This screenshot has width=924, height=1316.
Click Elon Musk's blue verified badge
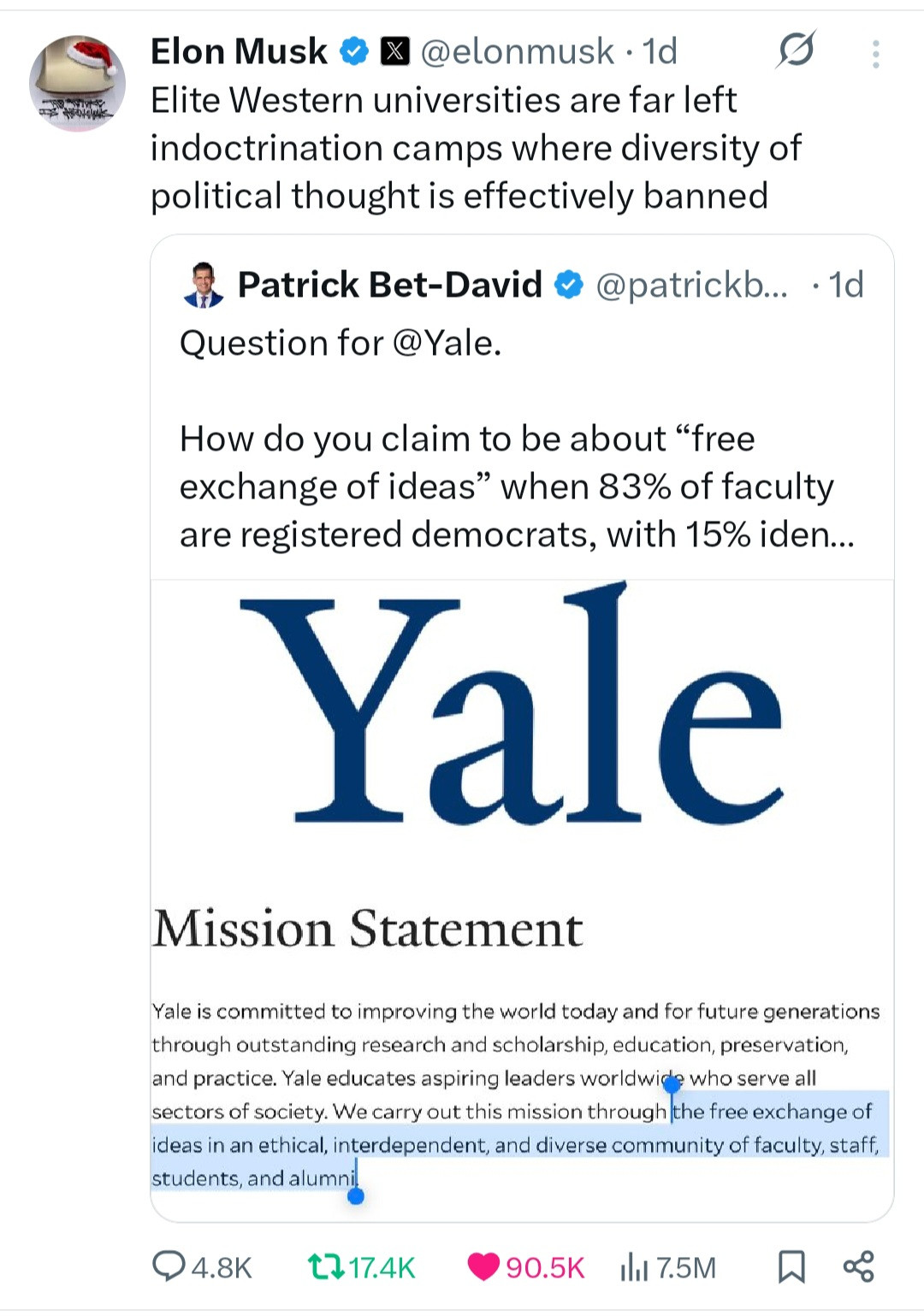354,51
